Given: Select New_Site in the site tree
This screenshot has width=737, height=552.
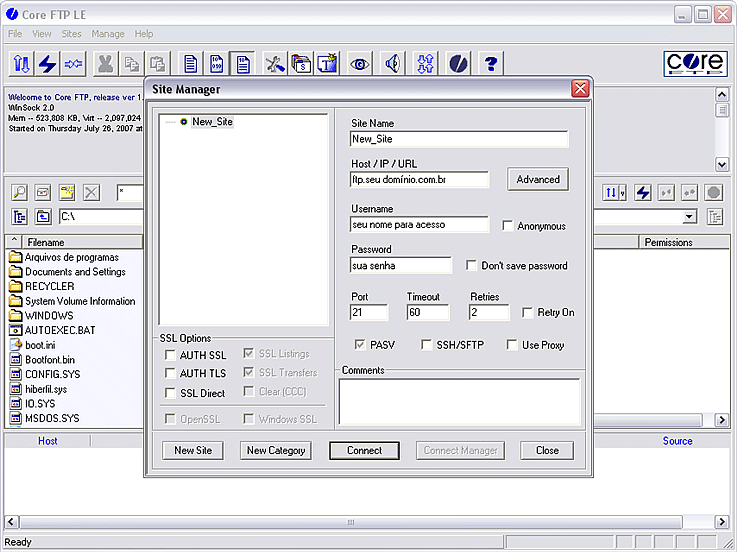Looking at the screenshot, I should 212,122.
